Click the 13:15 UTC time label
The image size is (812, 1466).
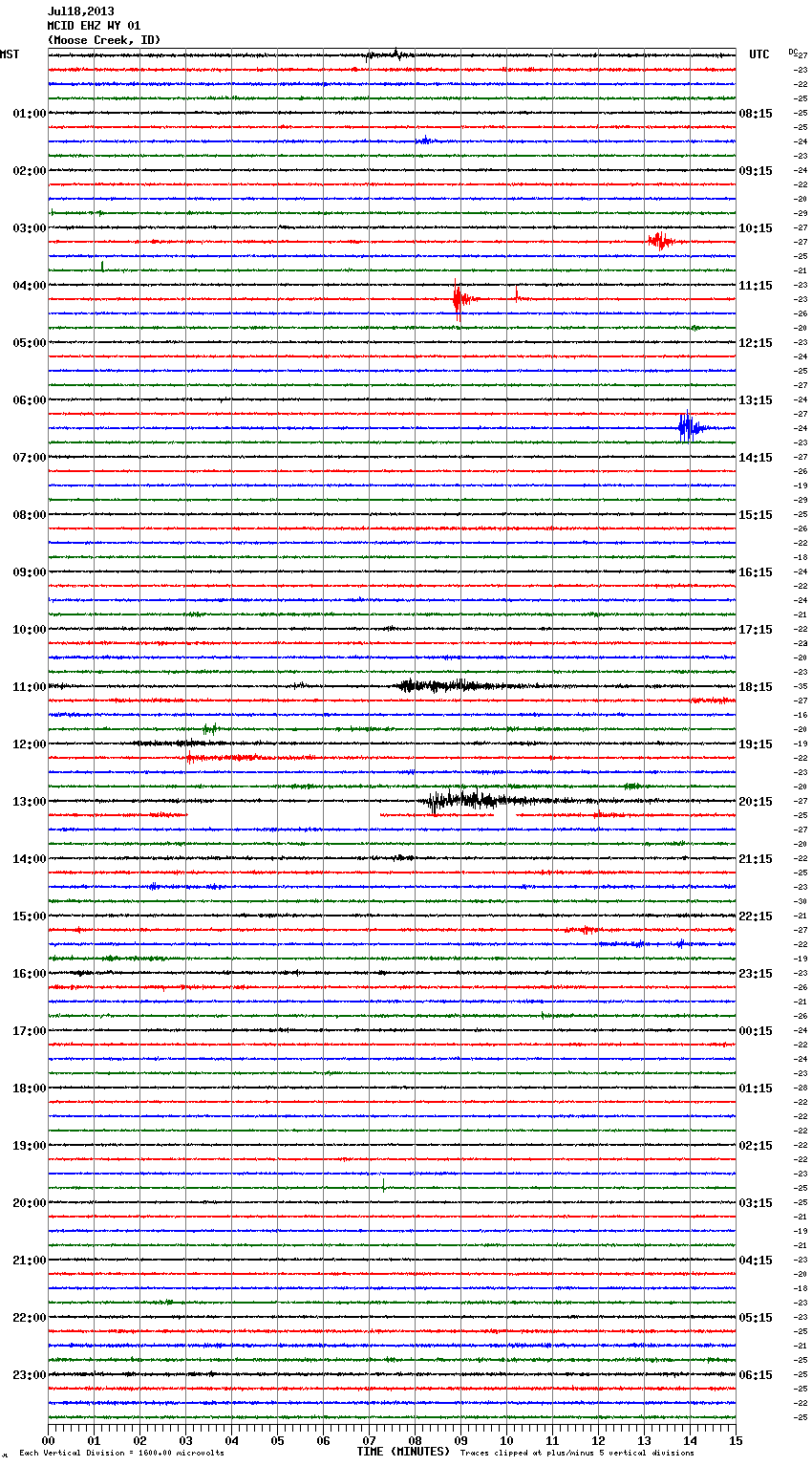click(756, 400)
